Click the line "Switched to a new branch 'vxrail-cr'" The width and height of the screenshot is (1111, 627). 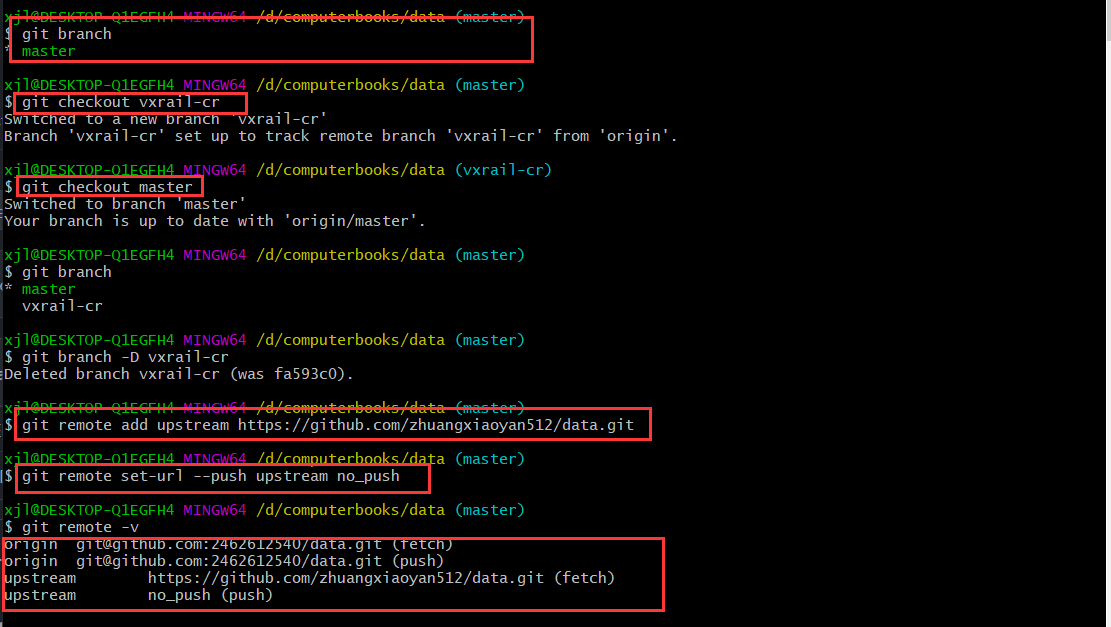[166, 119]
